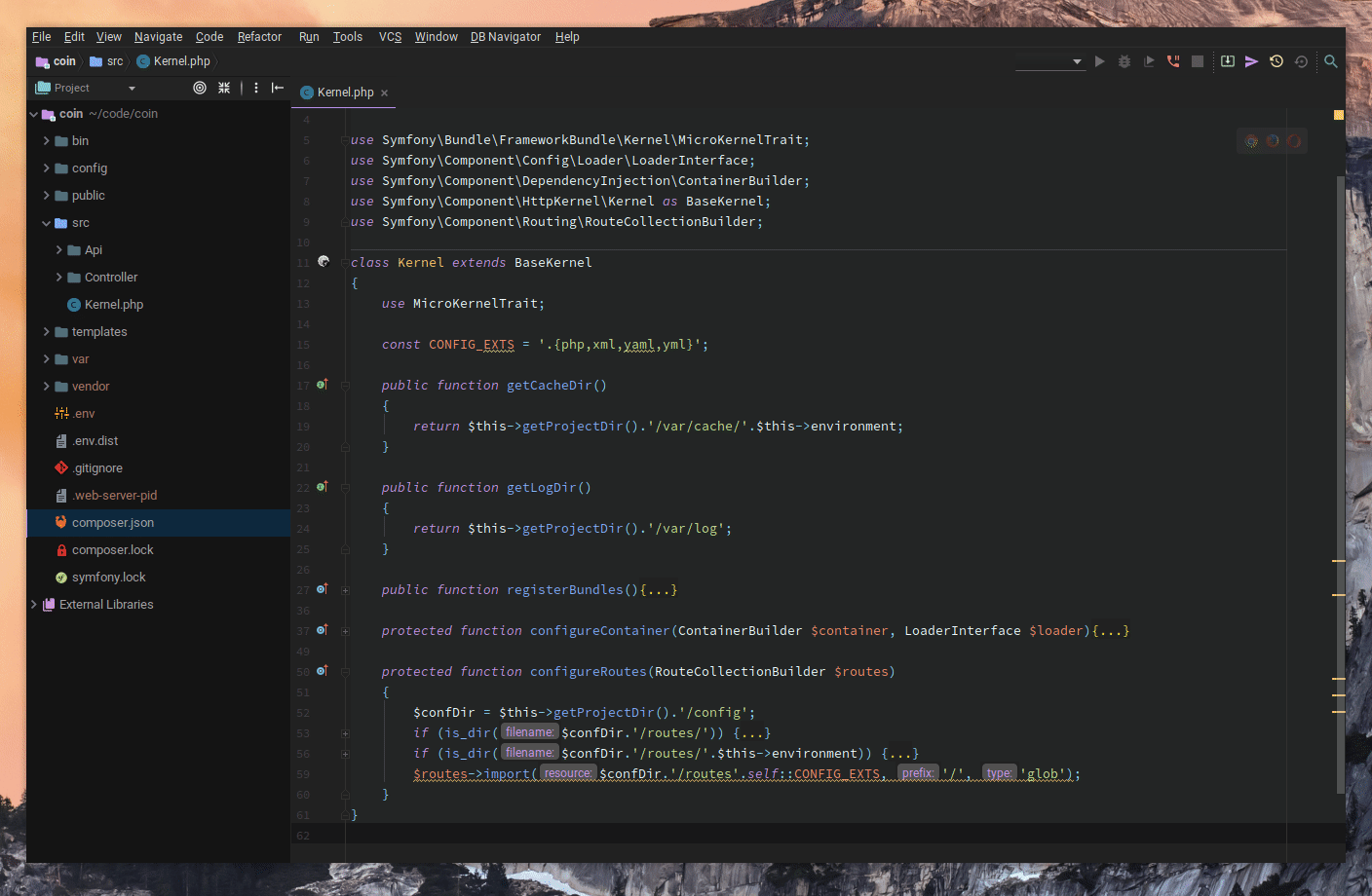Viewport: 1372px width, 896px height.
Task: Collapse the src folder
Action: pyautogui.click(x=45, y=222)
